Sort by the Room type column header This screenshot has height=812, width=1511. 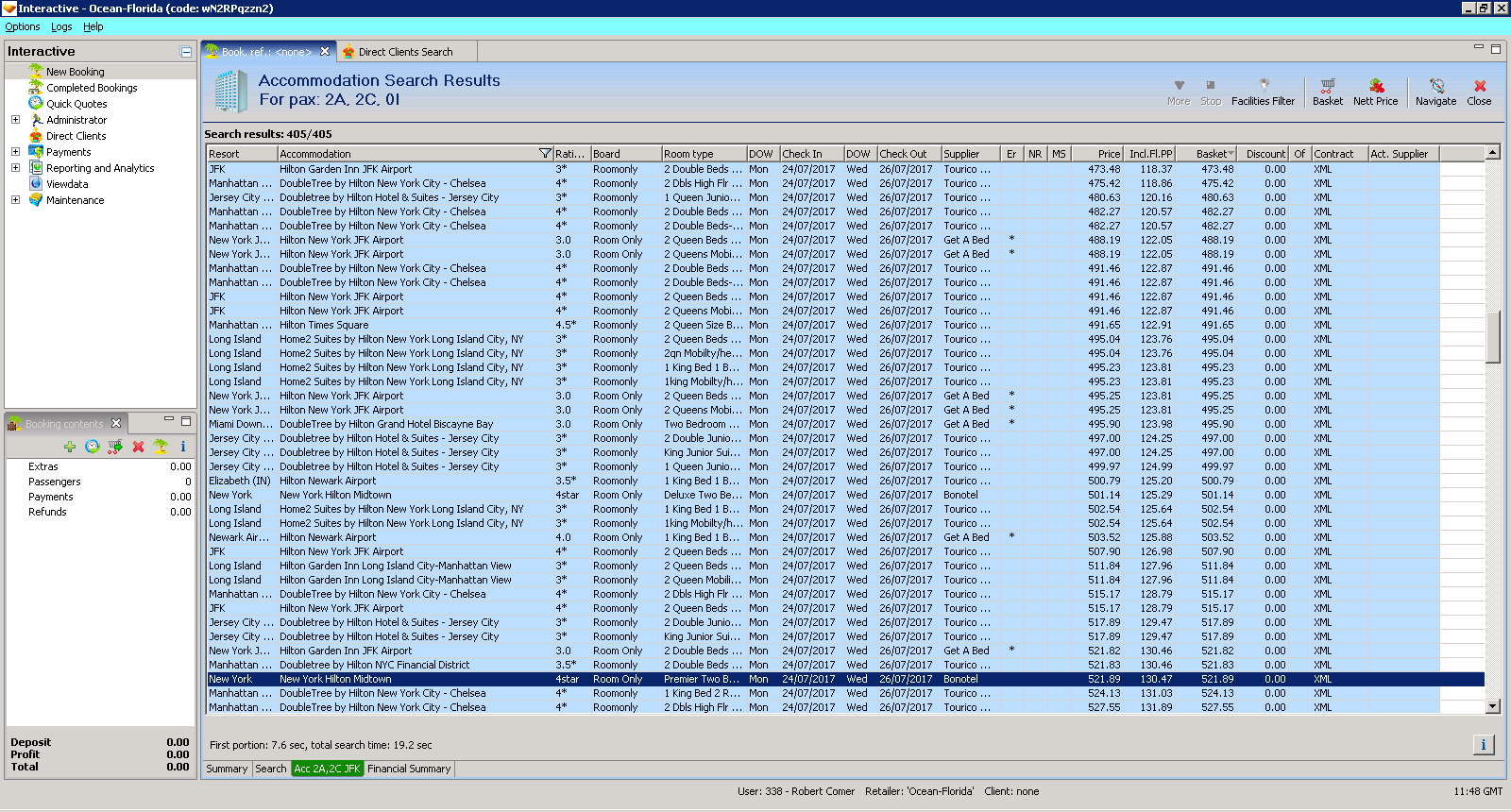point(704,153)
